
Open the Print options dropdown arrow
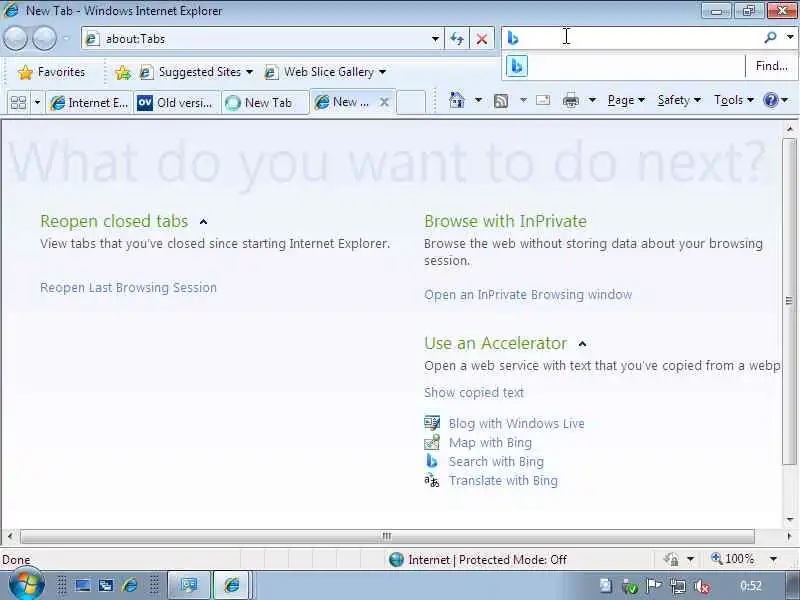(592, 100)
